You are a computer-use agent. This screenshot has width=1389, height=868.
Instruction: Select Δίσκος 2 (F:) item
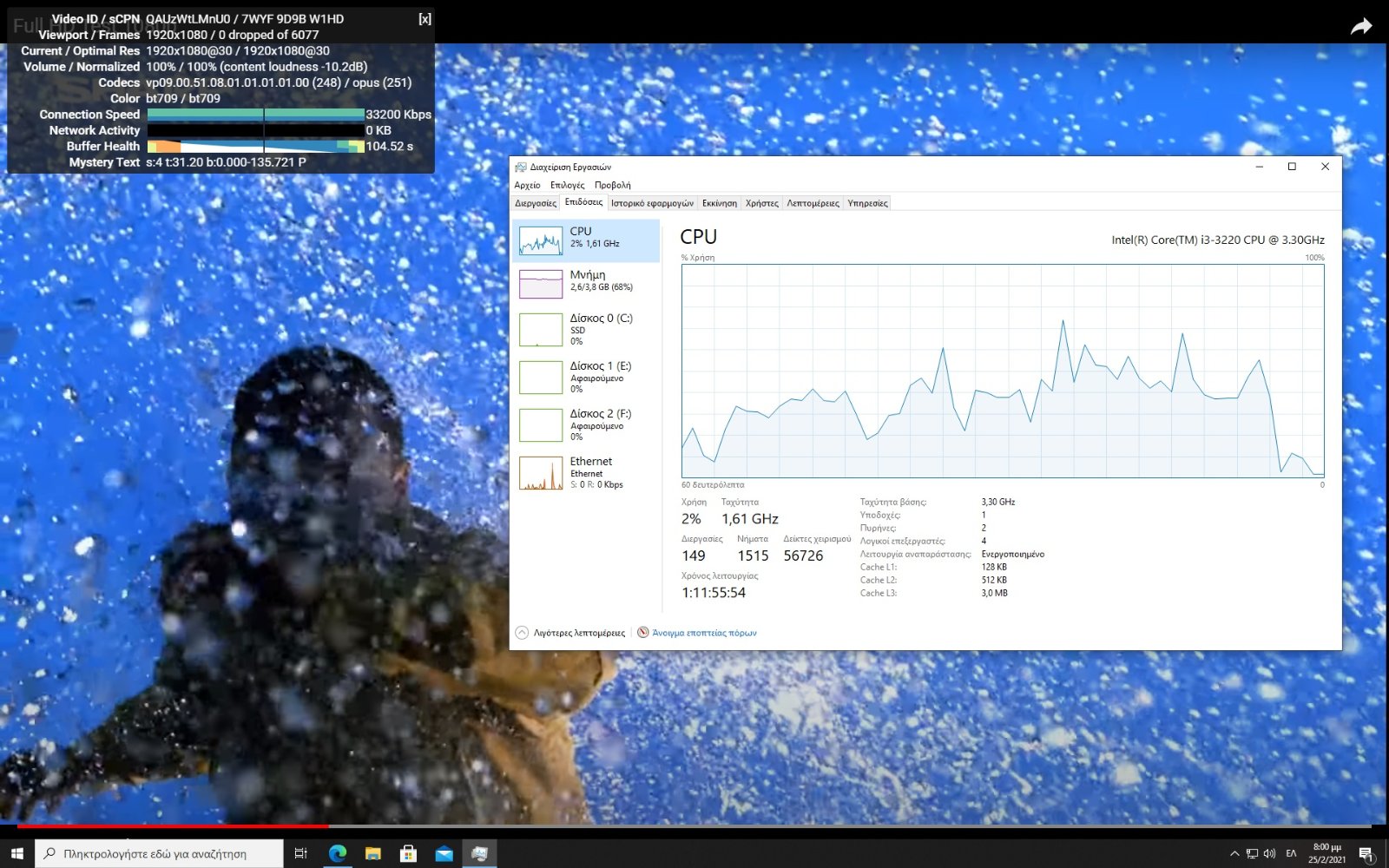(586, 425)
